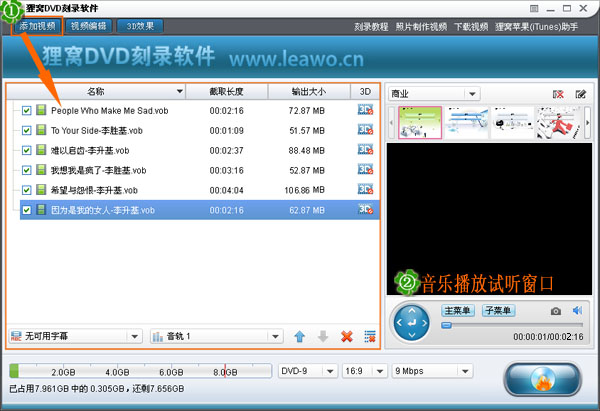Uncheck the 因为是我的女人 video checkbox
The height and width of the screenshot is (411, 600).
coord(26,210)
